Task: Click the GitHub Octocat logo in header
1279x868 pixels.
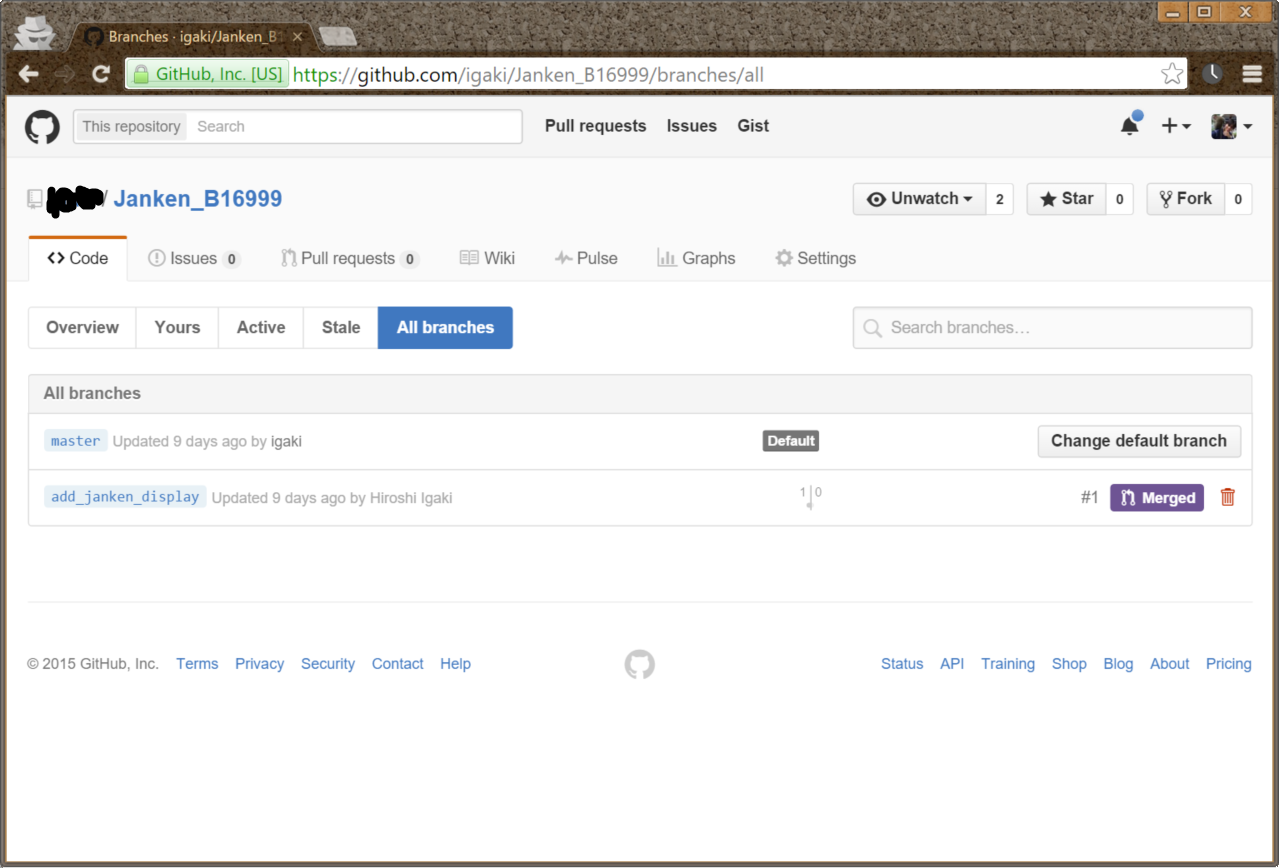Action: point(42,127)
